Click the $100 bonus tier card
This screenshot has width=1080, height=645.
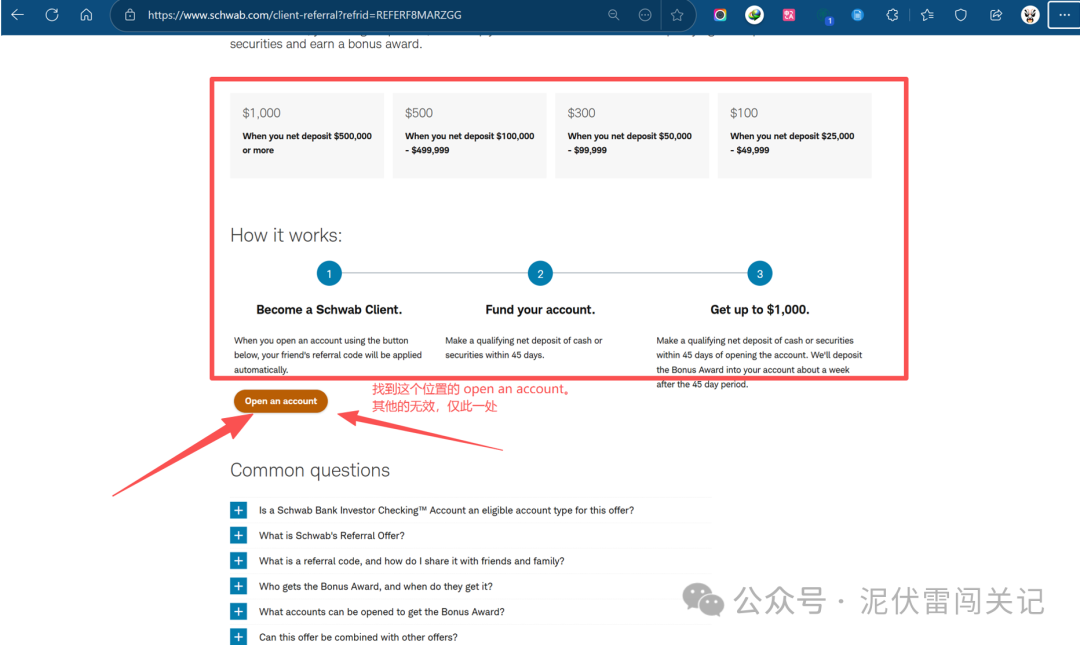click(795, 136)
